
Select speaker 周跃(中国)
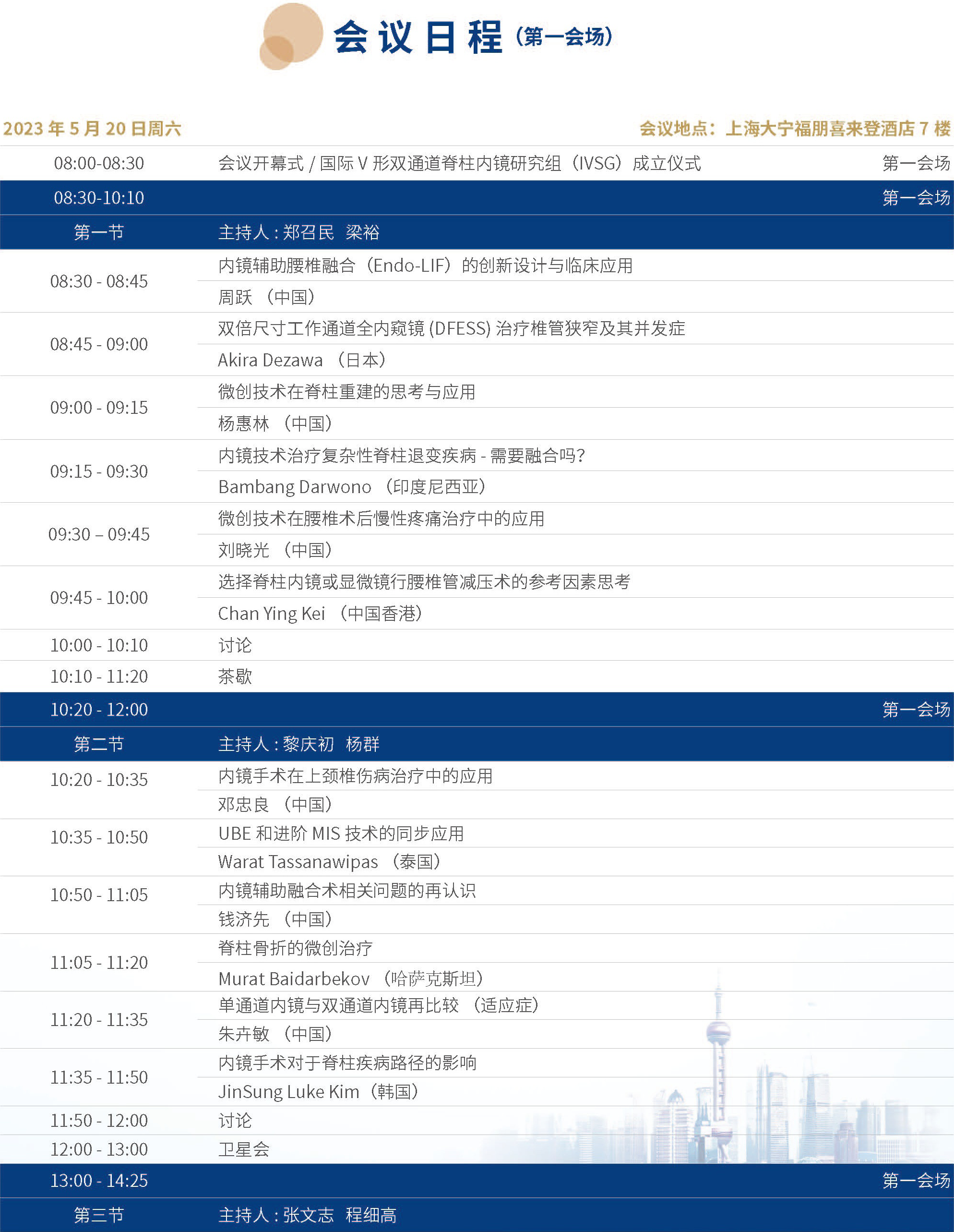pos(267,297)
